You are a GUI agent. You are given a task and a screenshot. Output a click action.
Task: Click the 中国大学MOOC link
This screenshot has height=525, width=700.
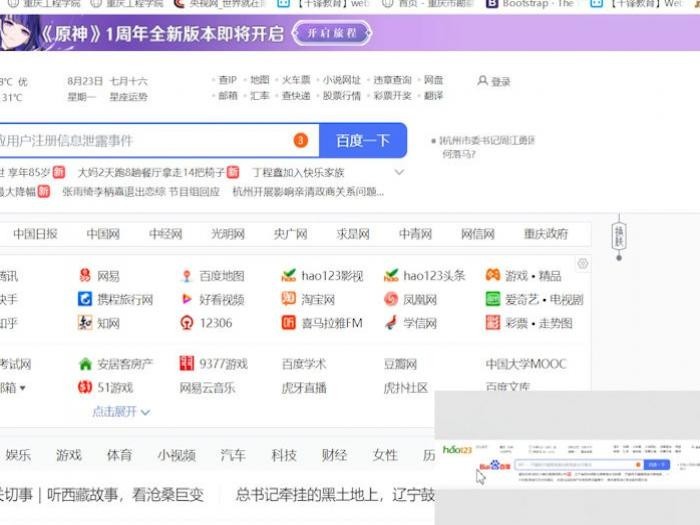pos(526,364)
